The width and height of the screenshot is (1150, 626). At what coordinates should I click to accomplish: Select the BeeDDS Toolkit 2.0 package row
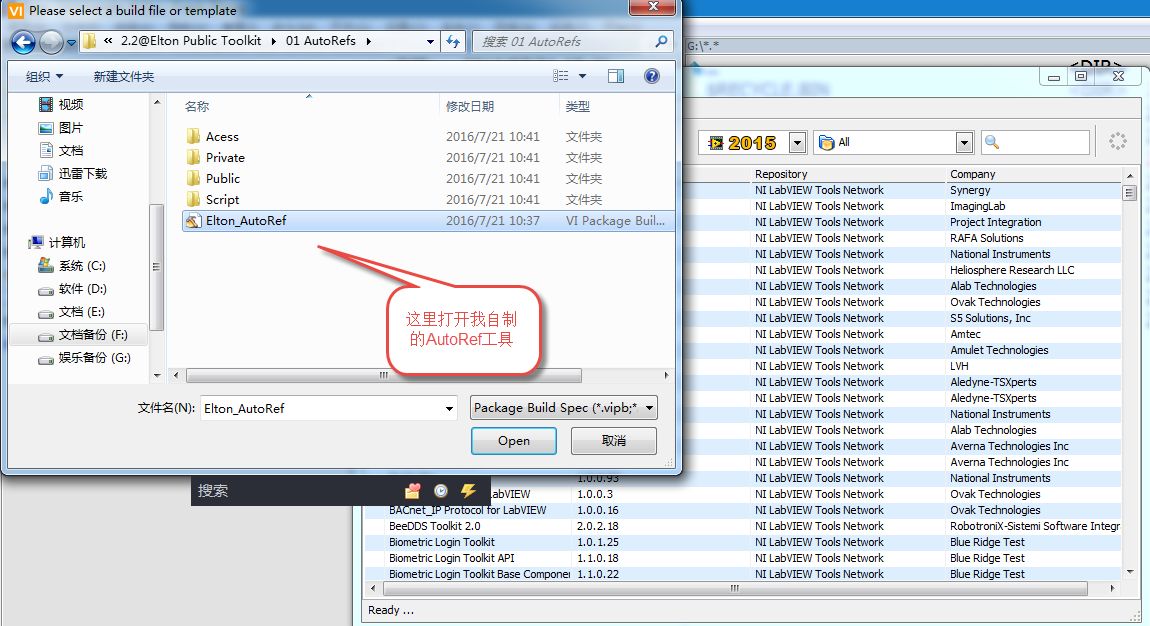tap(742, 526)
